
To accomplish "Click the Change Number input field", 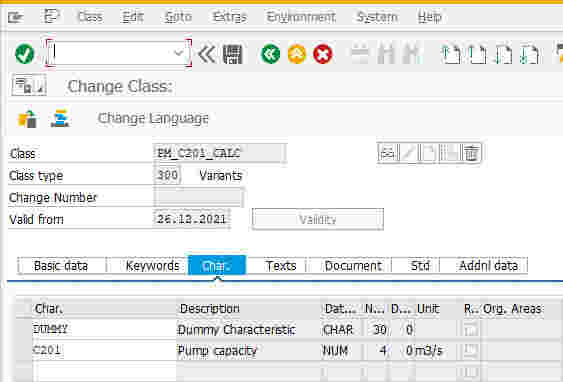I will click(199, 197).
